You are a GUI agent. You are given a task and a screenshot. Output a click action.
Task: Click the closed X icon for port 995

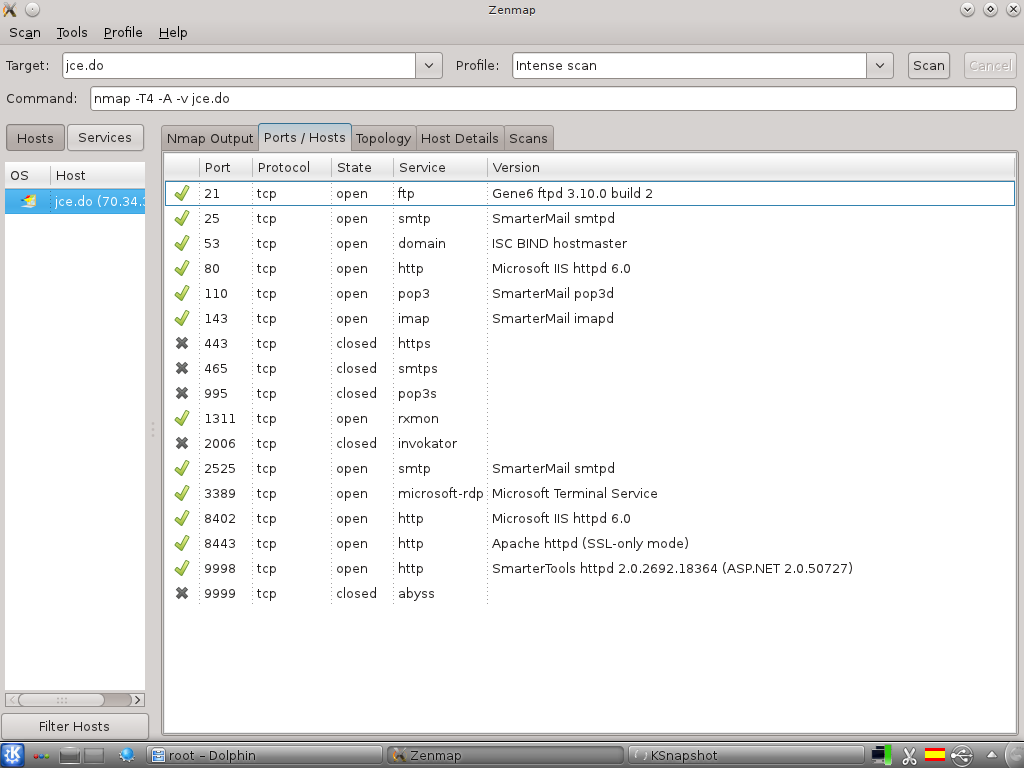click(182, 393)
